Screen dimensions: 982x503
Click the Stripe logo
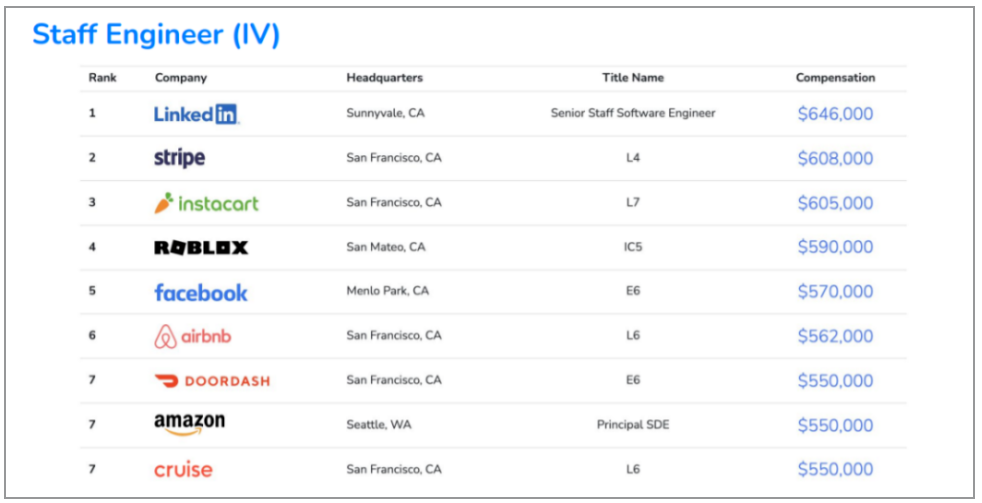click(x=179, y=158)
